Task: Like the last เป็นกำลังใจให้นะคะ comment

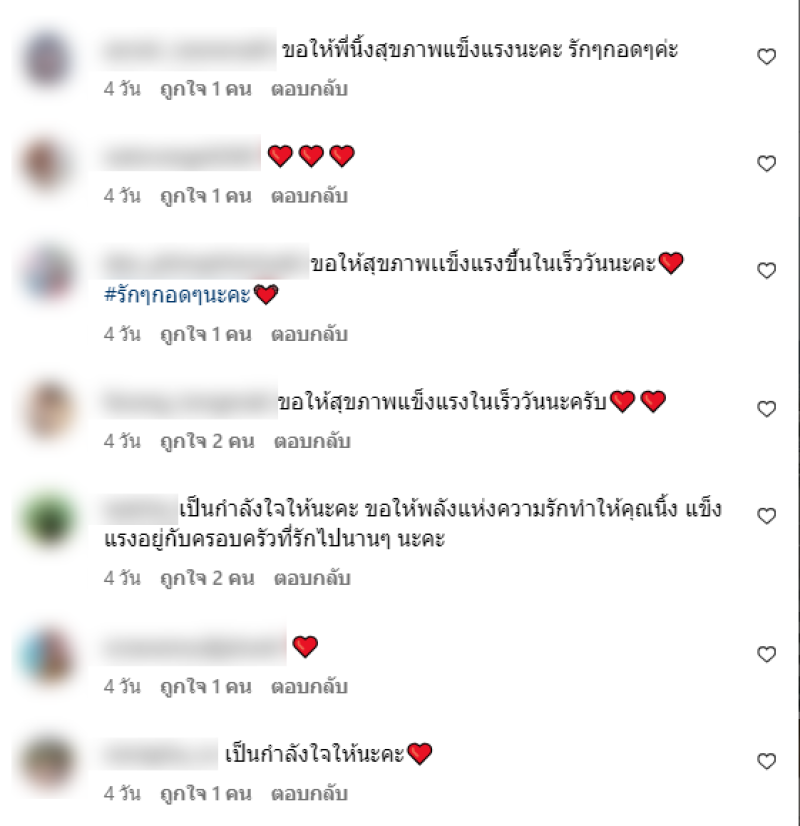Action: click(766, 761)
